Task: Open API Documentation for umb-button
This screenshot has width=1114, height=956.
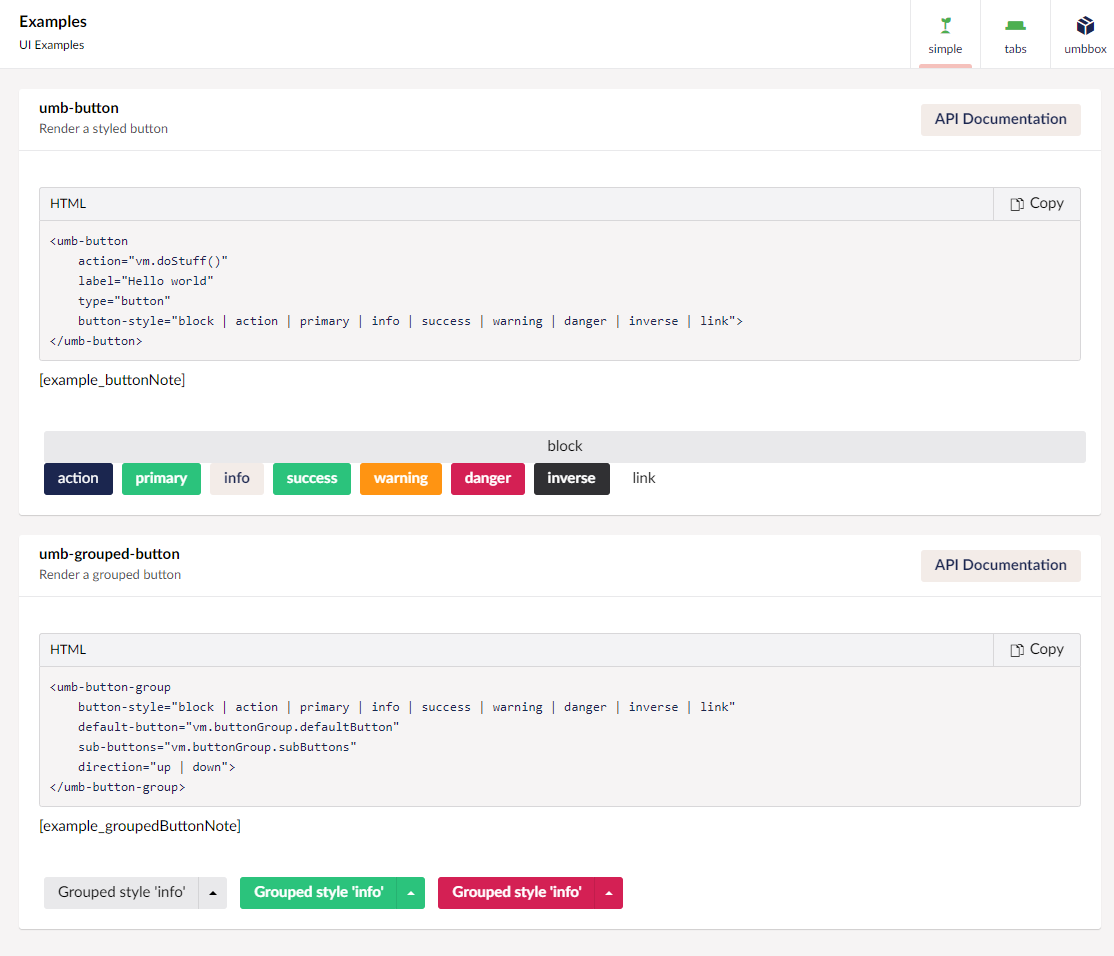Action: [x=1000, y=119]
